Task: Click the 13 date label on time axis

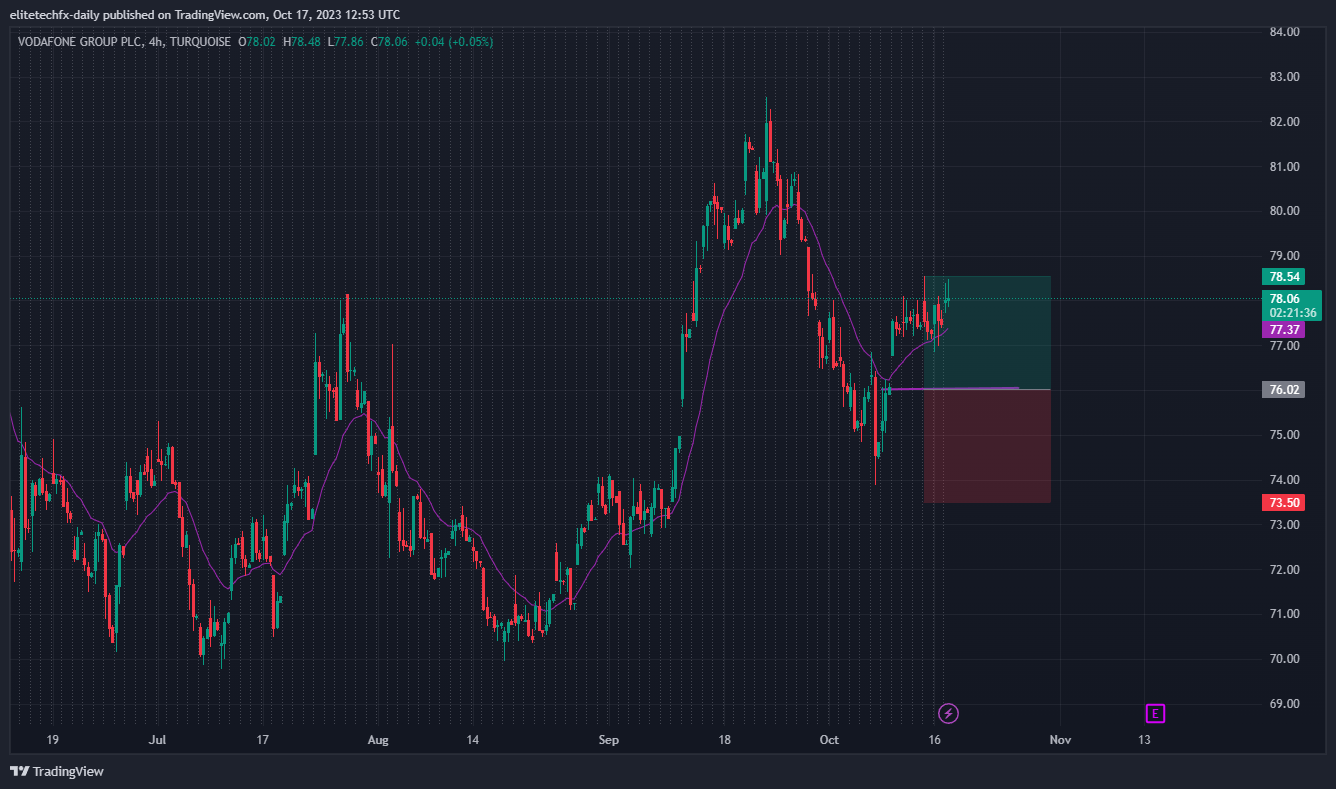Action: [x=1144, y=741]
